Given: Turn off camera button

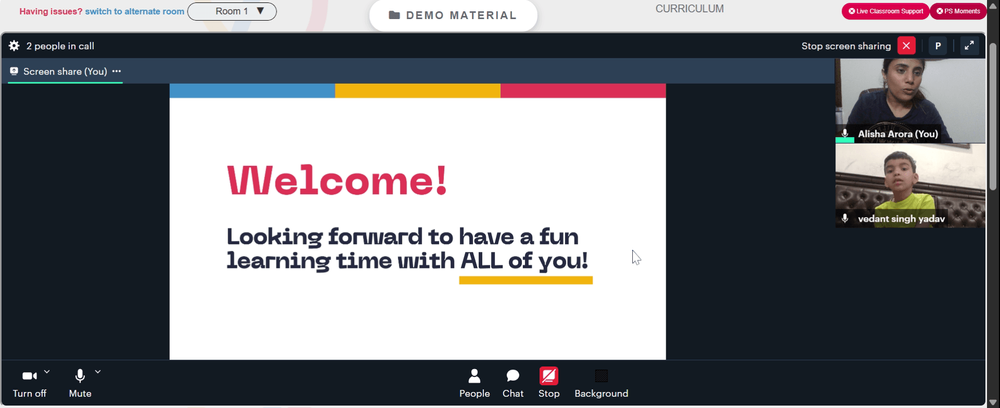Looking at the screenshot, I should [29, 383].
